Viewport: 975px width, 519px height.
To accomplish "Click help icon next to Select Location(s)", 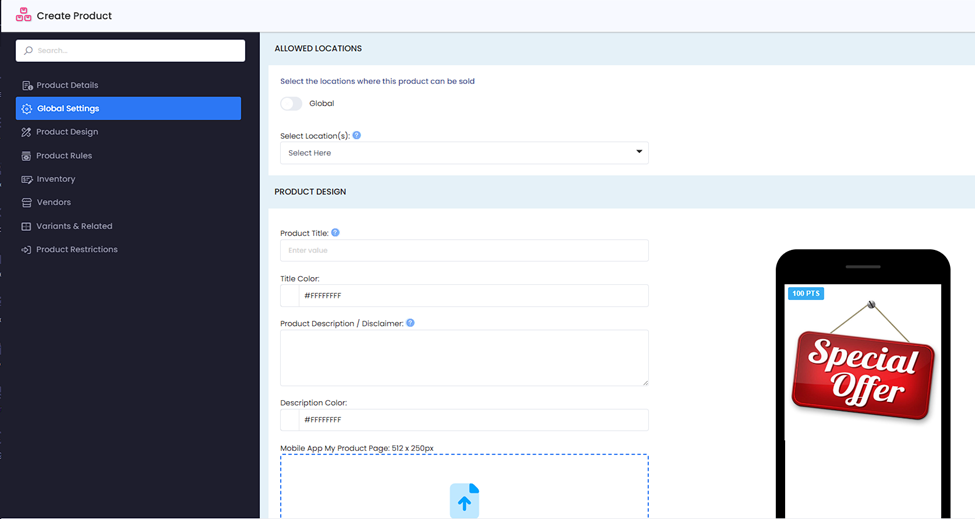I will tap(357, 135).
